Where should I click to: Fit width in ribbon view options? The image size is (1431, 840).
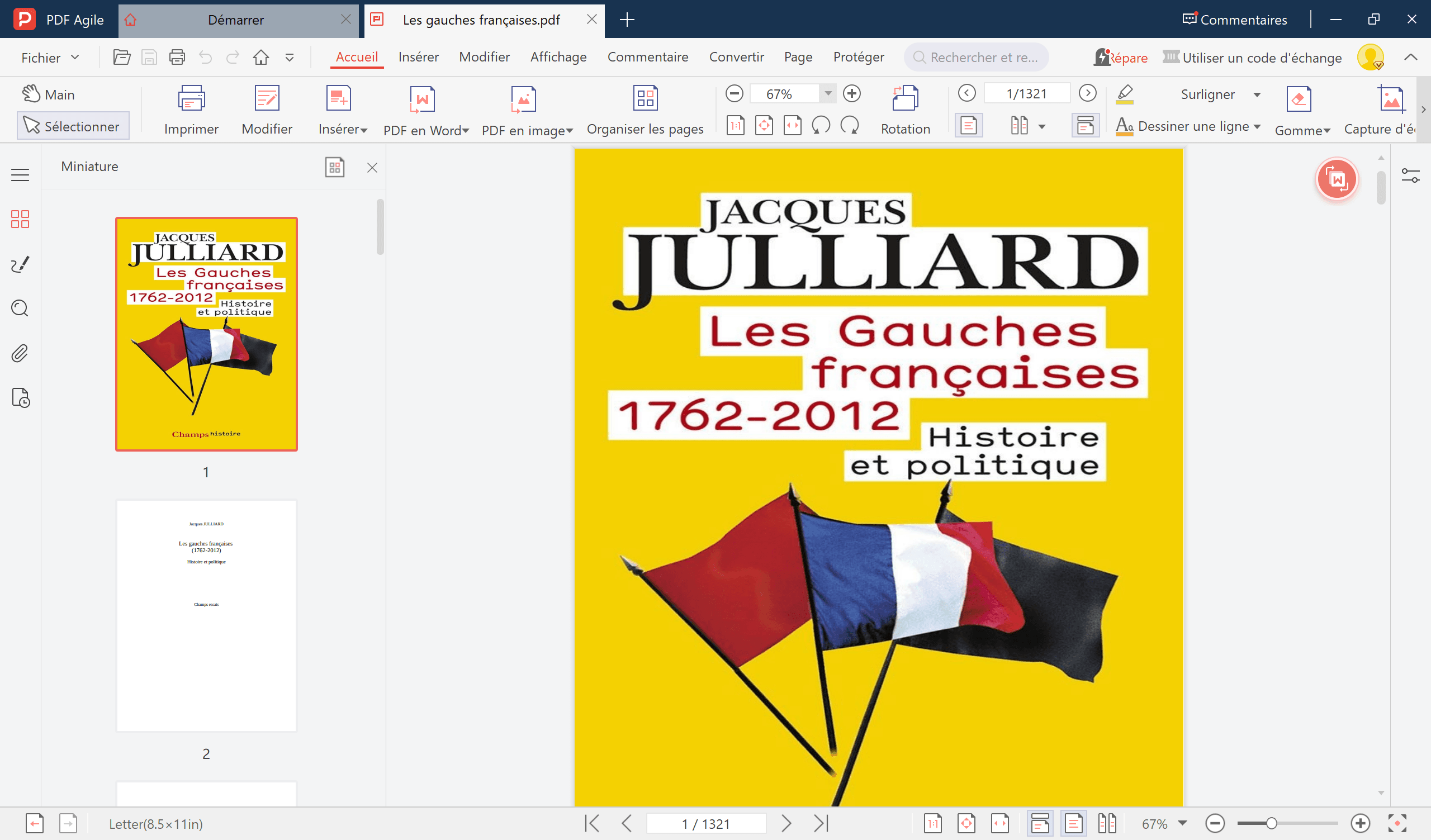pyautogui.click(x=792, y=125)
